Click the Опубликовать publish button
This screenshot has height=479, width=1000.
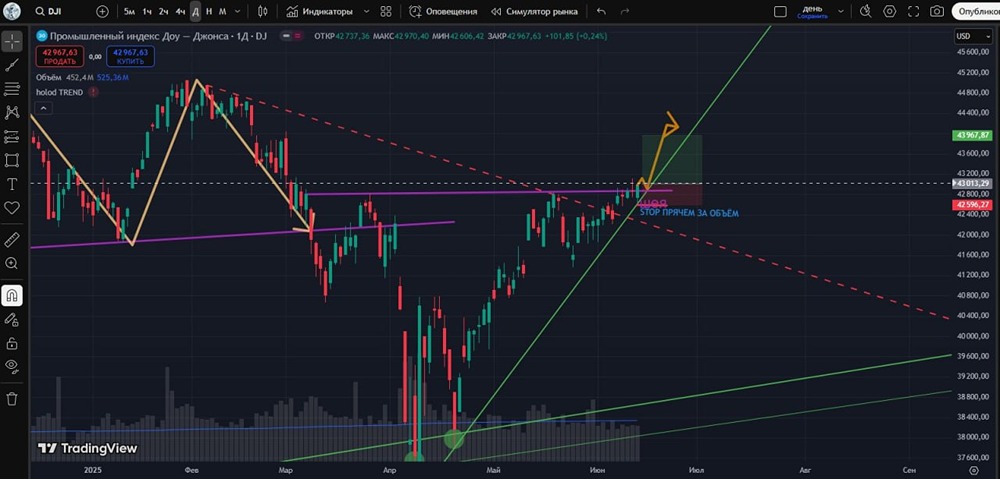(x=976, y=11)
